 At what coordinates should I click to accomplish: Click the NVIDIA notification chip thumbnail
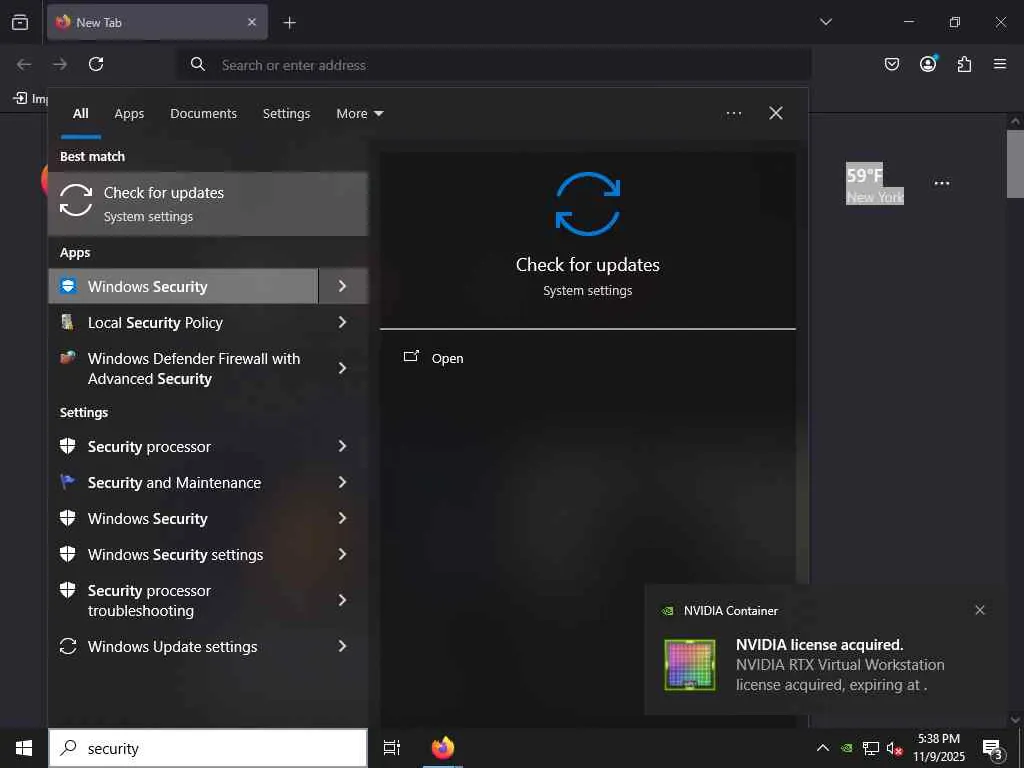click(690, 664)
